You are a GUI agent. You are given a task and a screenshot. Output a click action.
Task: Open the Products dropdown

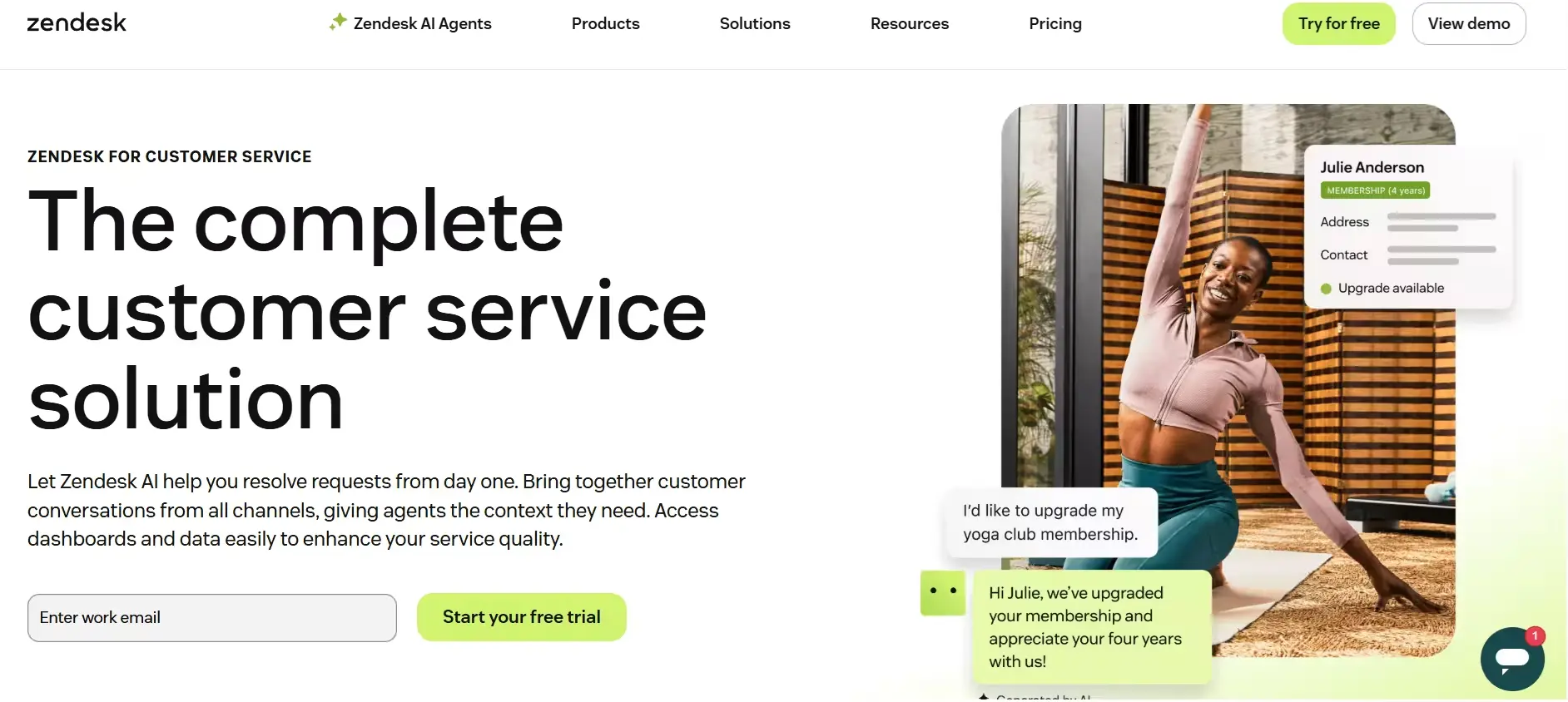click(x=605, y=23)
